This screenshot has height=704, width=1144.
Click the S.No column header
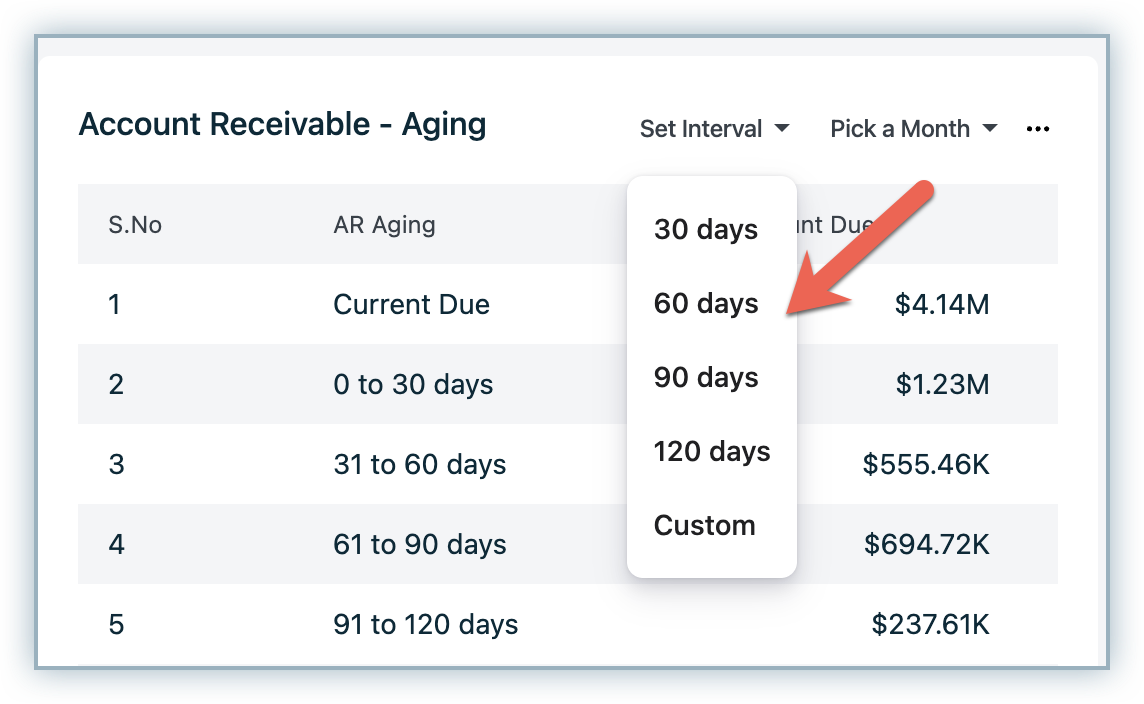(135, 225)
